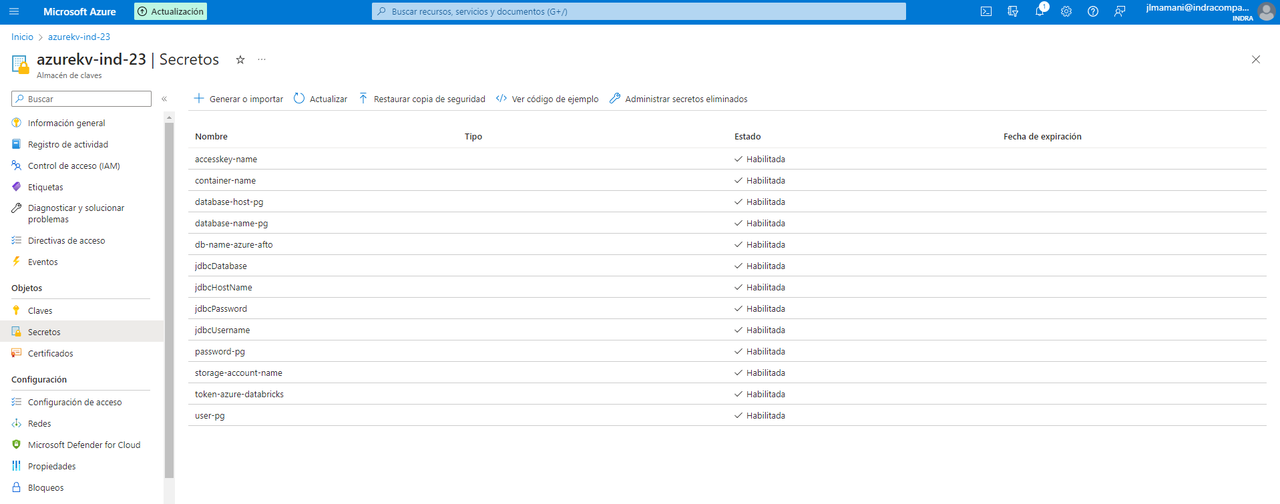
Task: Open the more options ellipsis by the title
Action: pos(262,60)
